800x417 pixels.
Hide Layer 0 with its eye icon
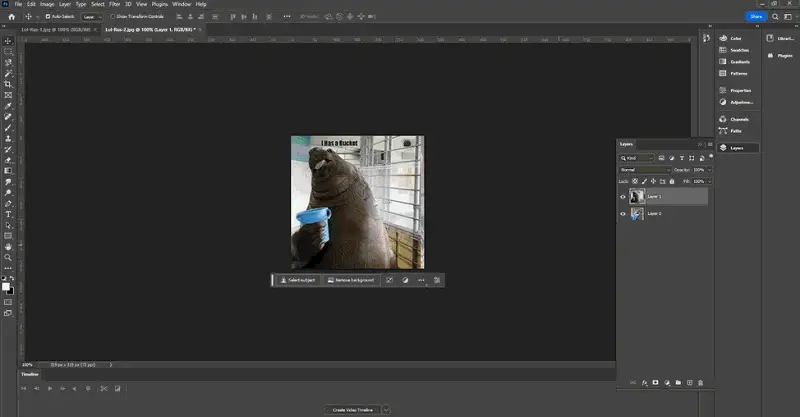[x=622, y=214]
